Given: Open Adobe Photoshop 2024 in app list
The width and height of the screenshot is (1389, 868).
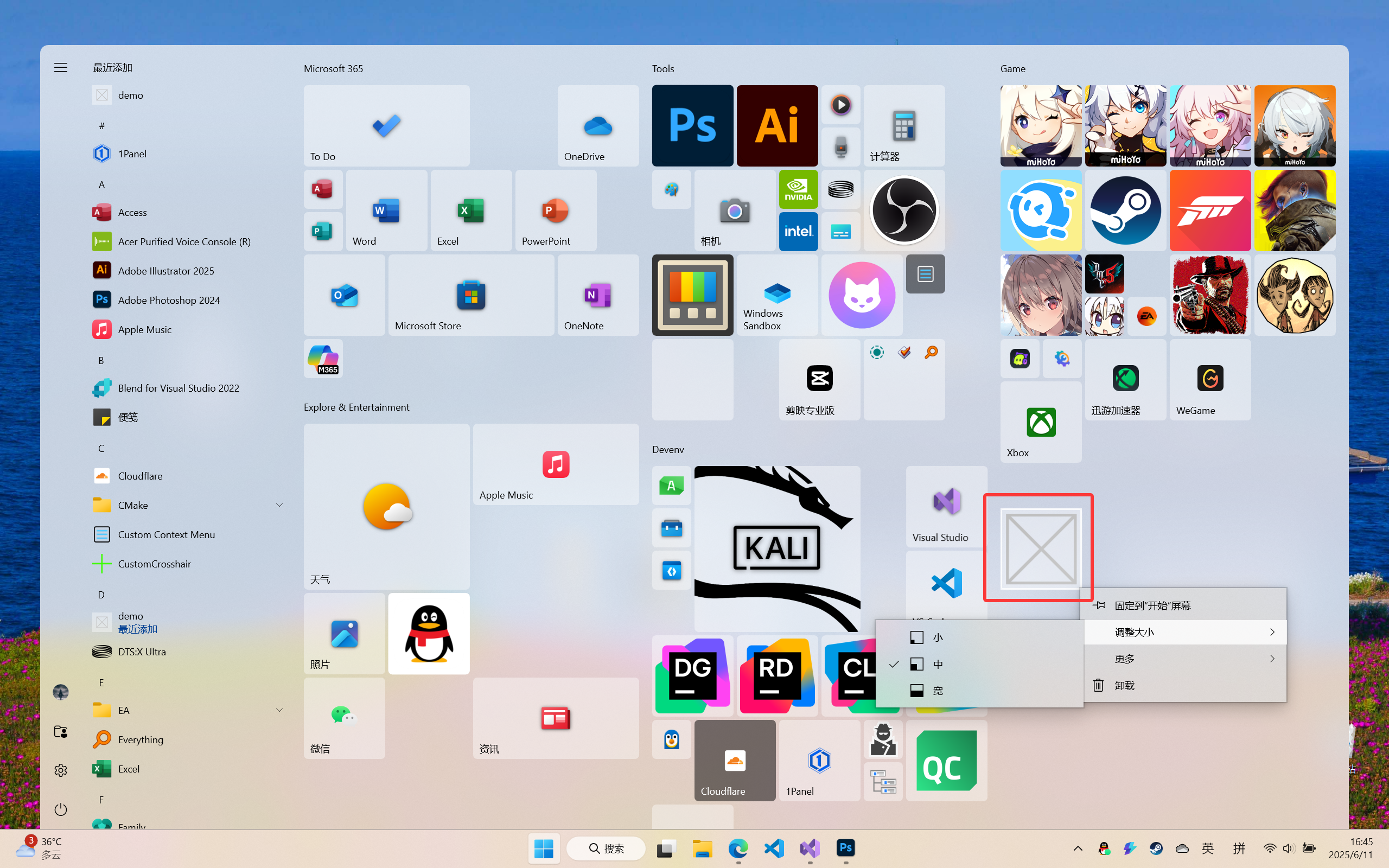Looking at the screenshot, I should point(188,299).
